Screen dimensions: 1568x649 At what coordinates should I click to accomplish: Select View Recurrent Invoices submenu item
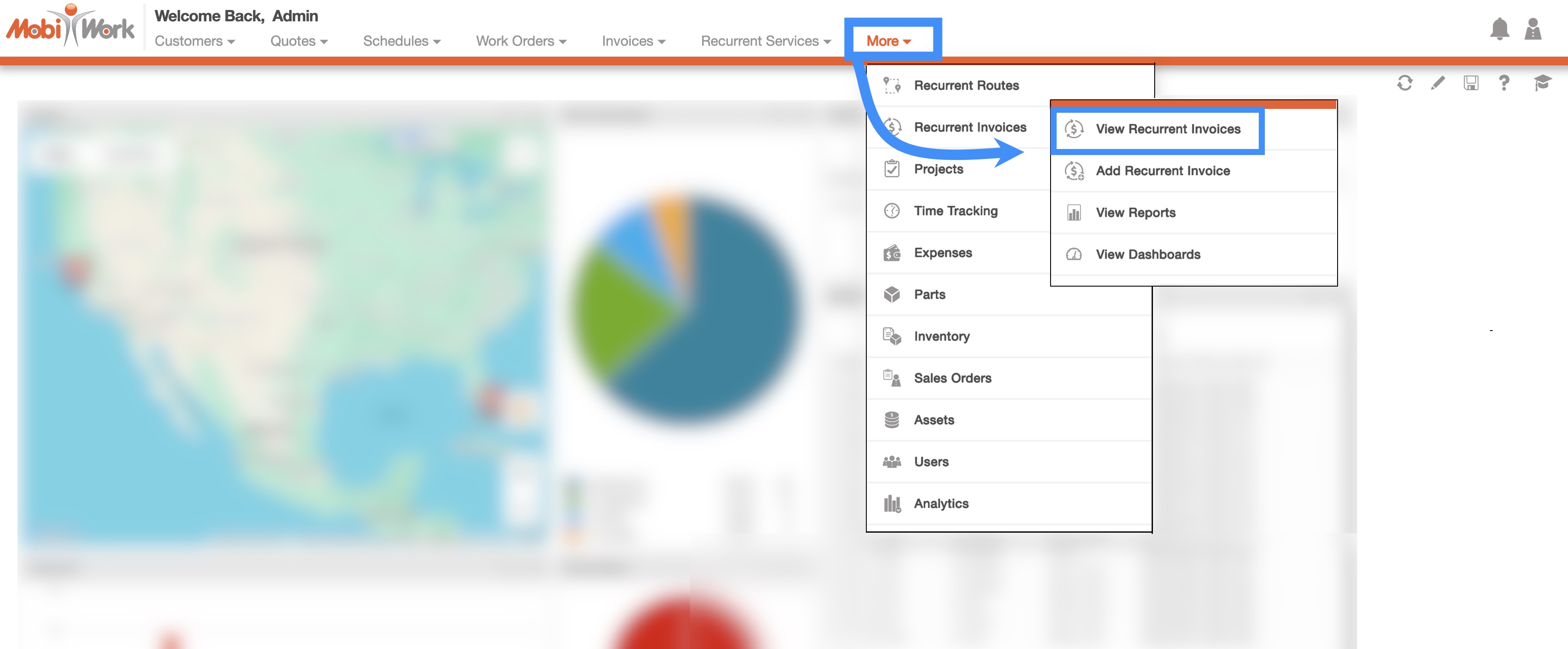point(1167,129)
